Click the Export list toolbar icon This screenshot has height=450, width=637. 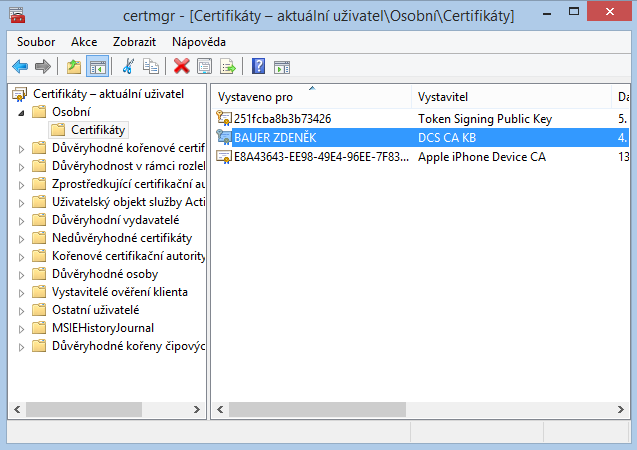[228, 67]
